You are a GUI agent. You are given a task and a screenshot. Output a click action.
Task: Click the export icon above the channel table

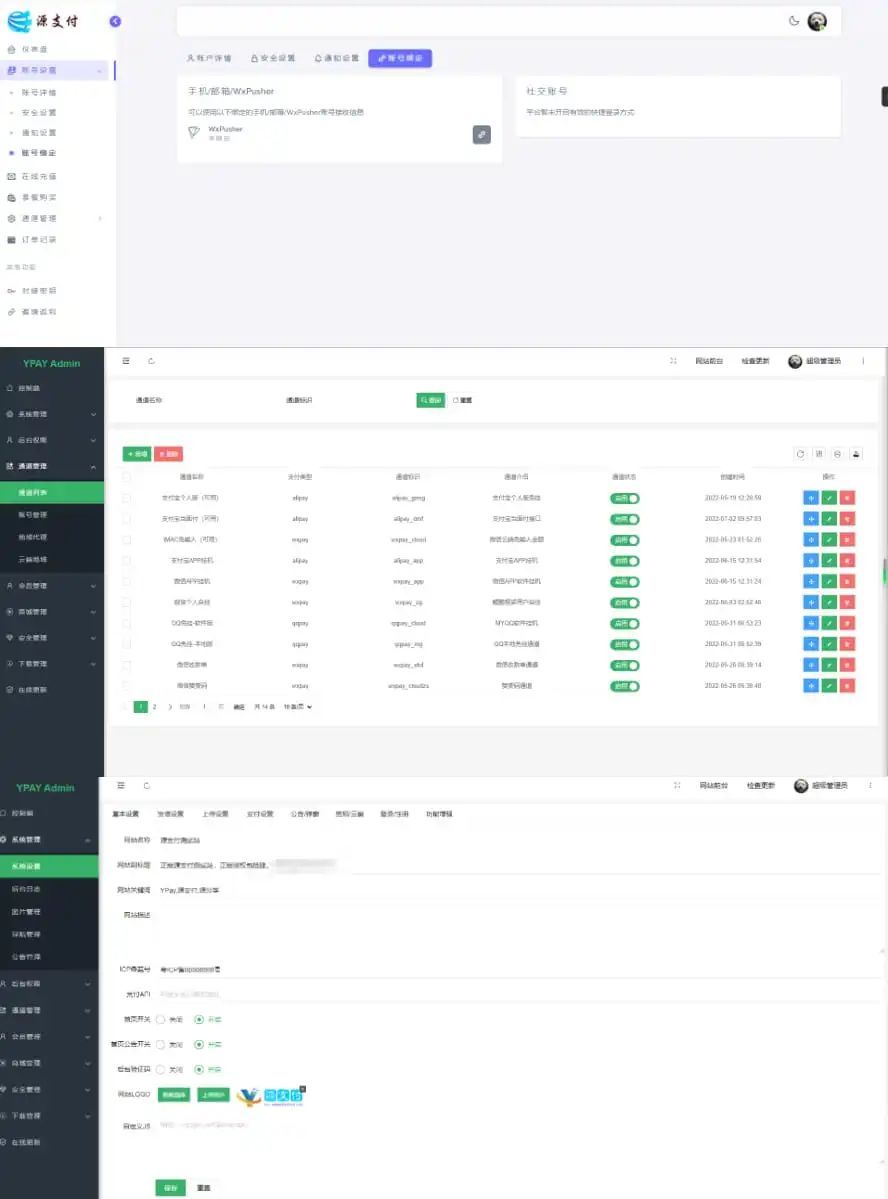[x=856, y=454]
